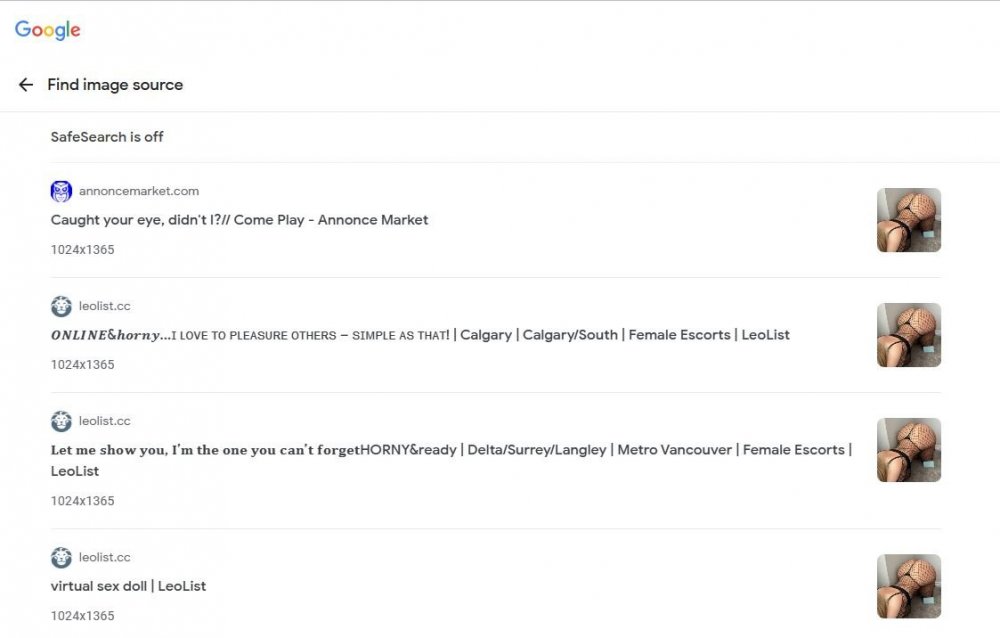
Task: Click the lion favicon beside the last LeoList result
Action: click(61, 558)
